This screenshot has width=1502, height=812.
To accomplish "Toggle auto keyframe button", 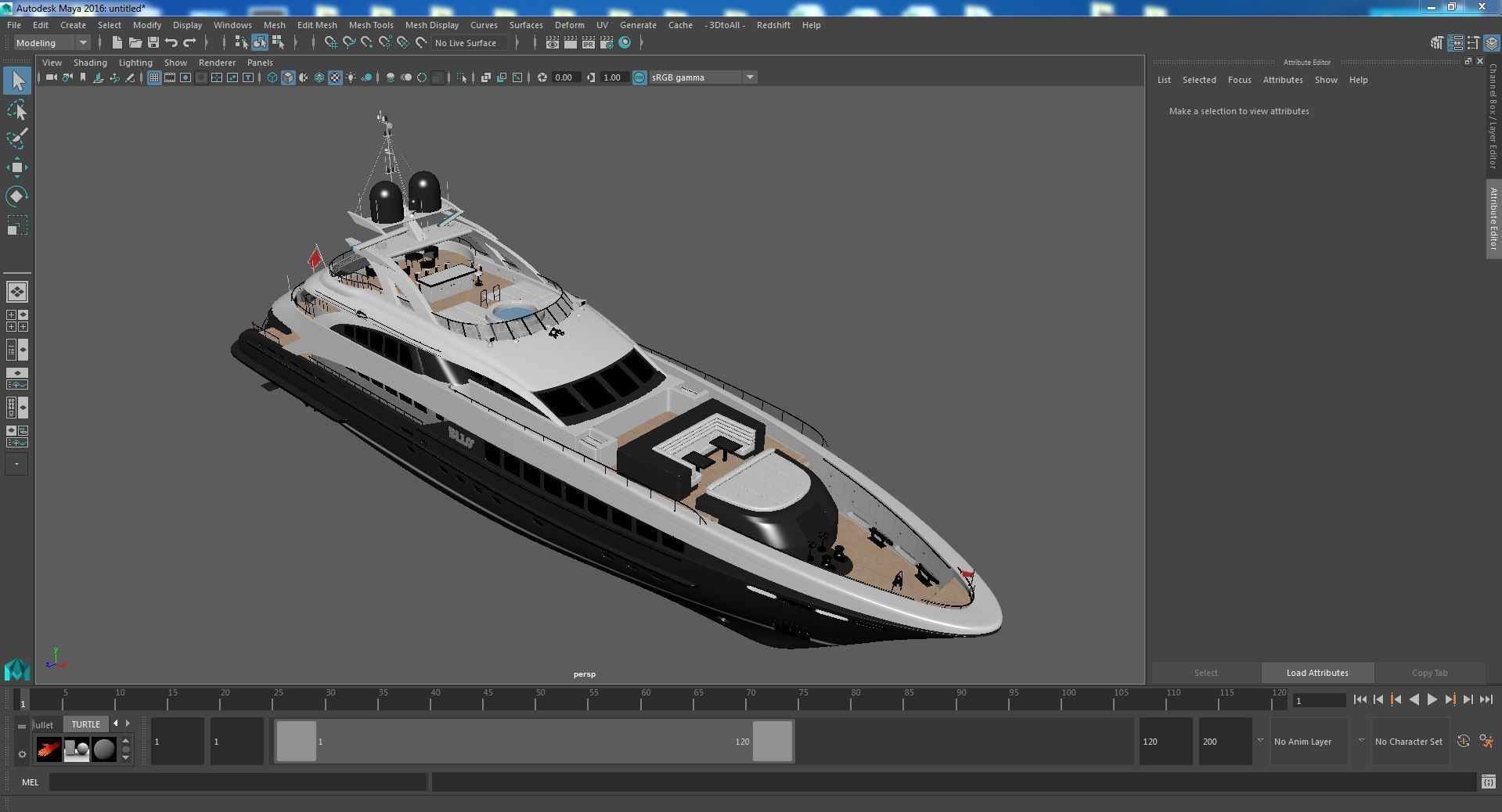I will pos(1463,741).
